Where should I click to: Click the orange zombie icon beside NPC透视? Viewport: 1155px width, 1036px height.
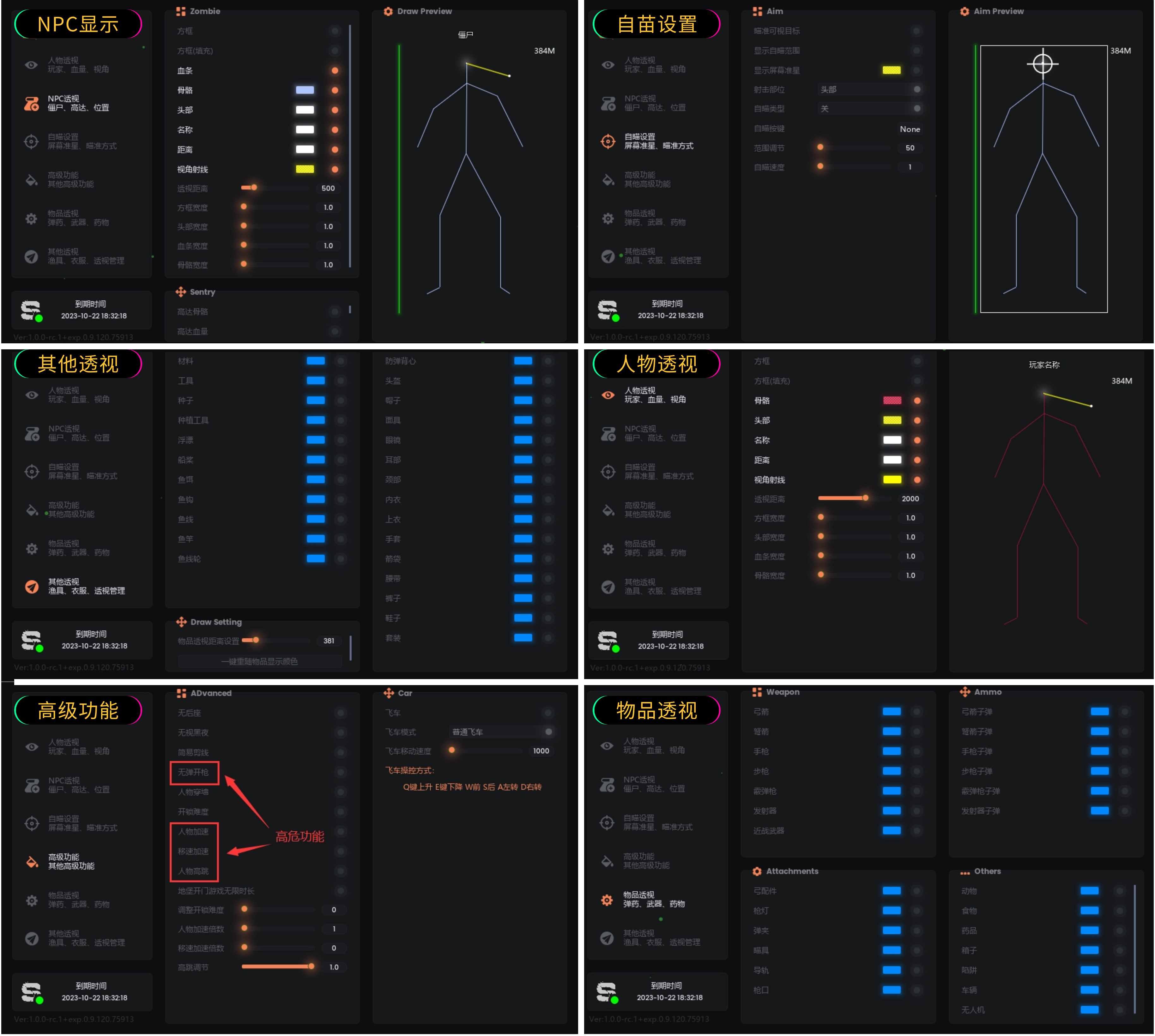[31, 104]
